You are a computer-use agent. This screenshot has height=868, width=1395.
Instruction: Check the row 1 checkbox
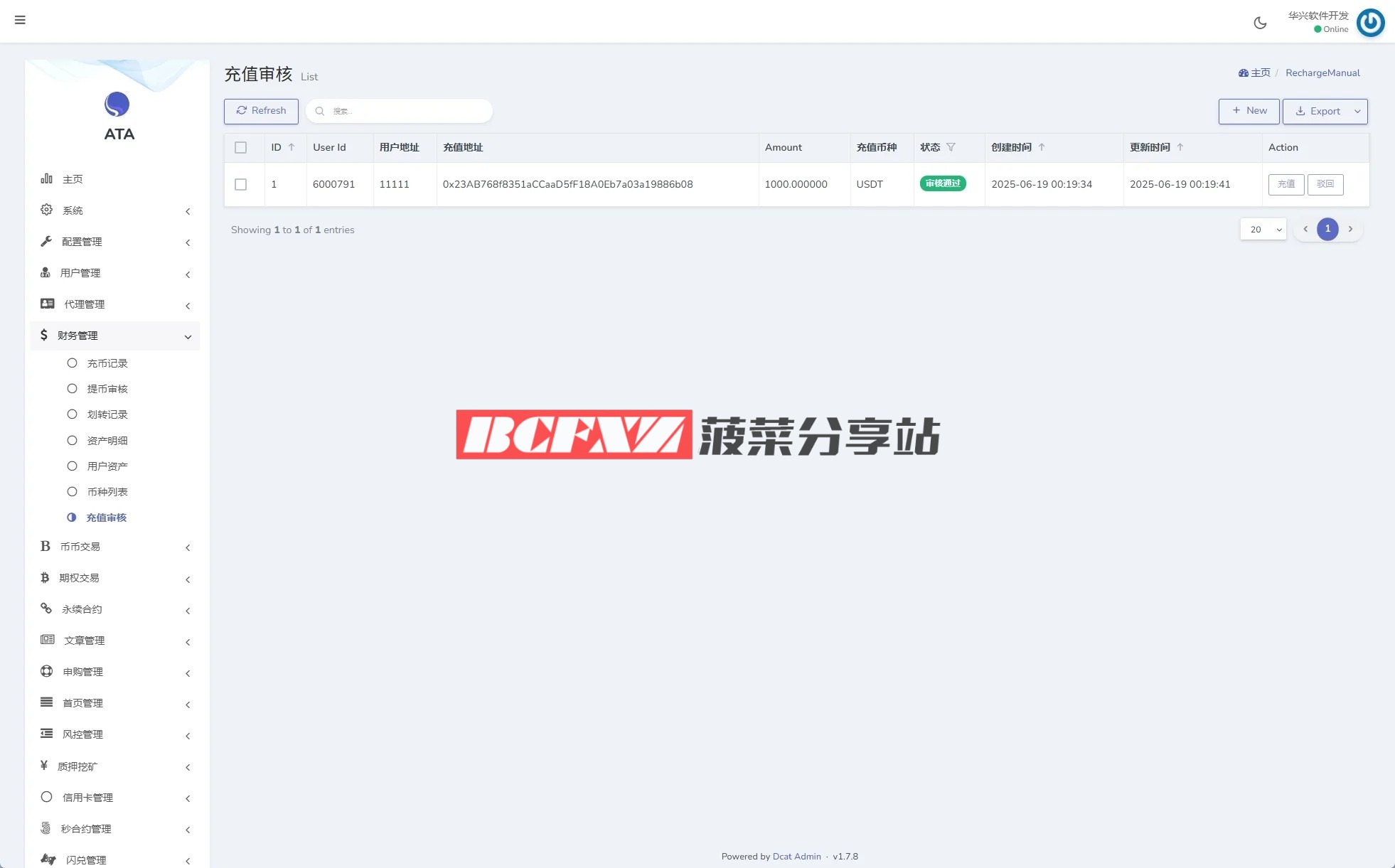240,184
